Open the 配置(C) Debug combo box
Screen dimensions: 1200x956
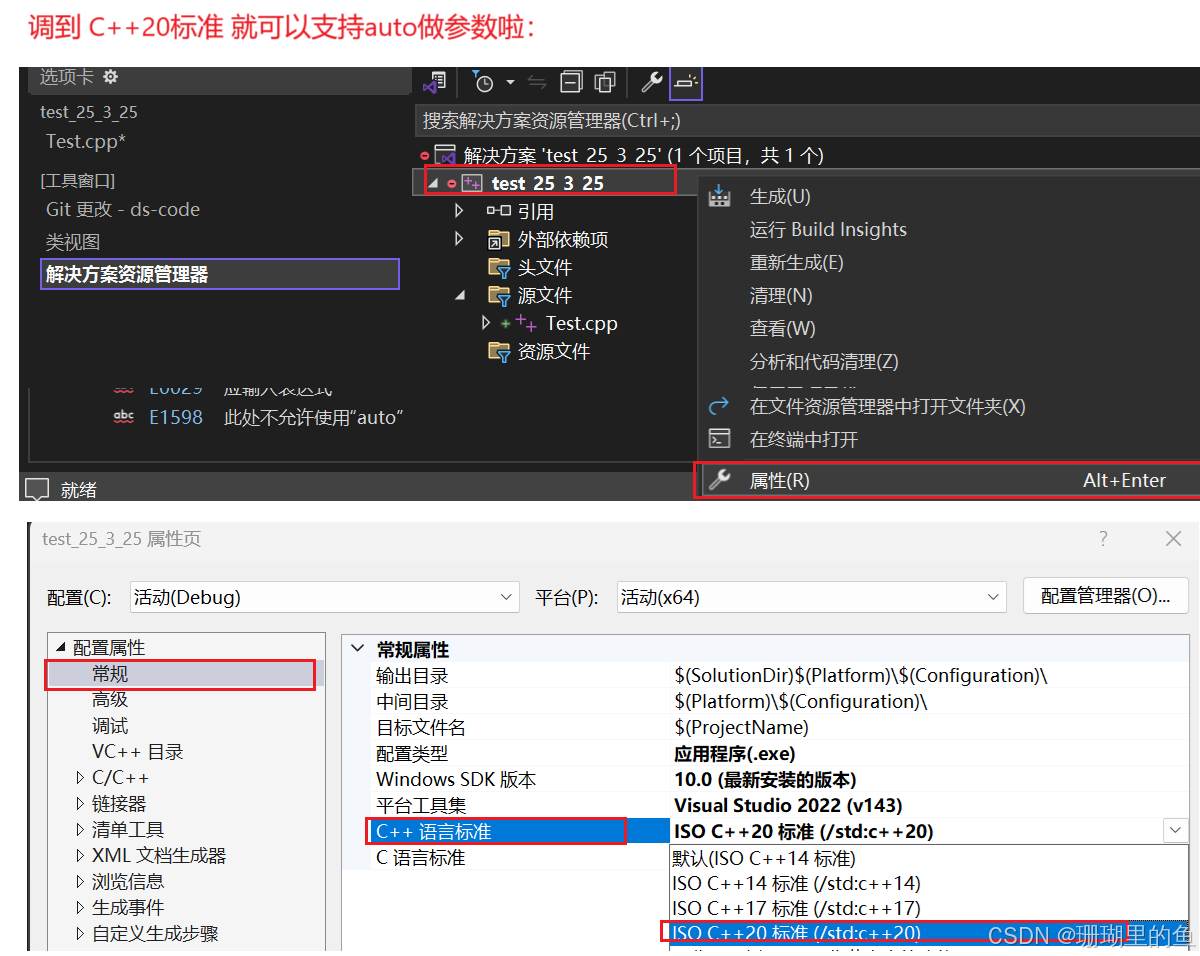(325, 597)
